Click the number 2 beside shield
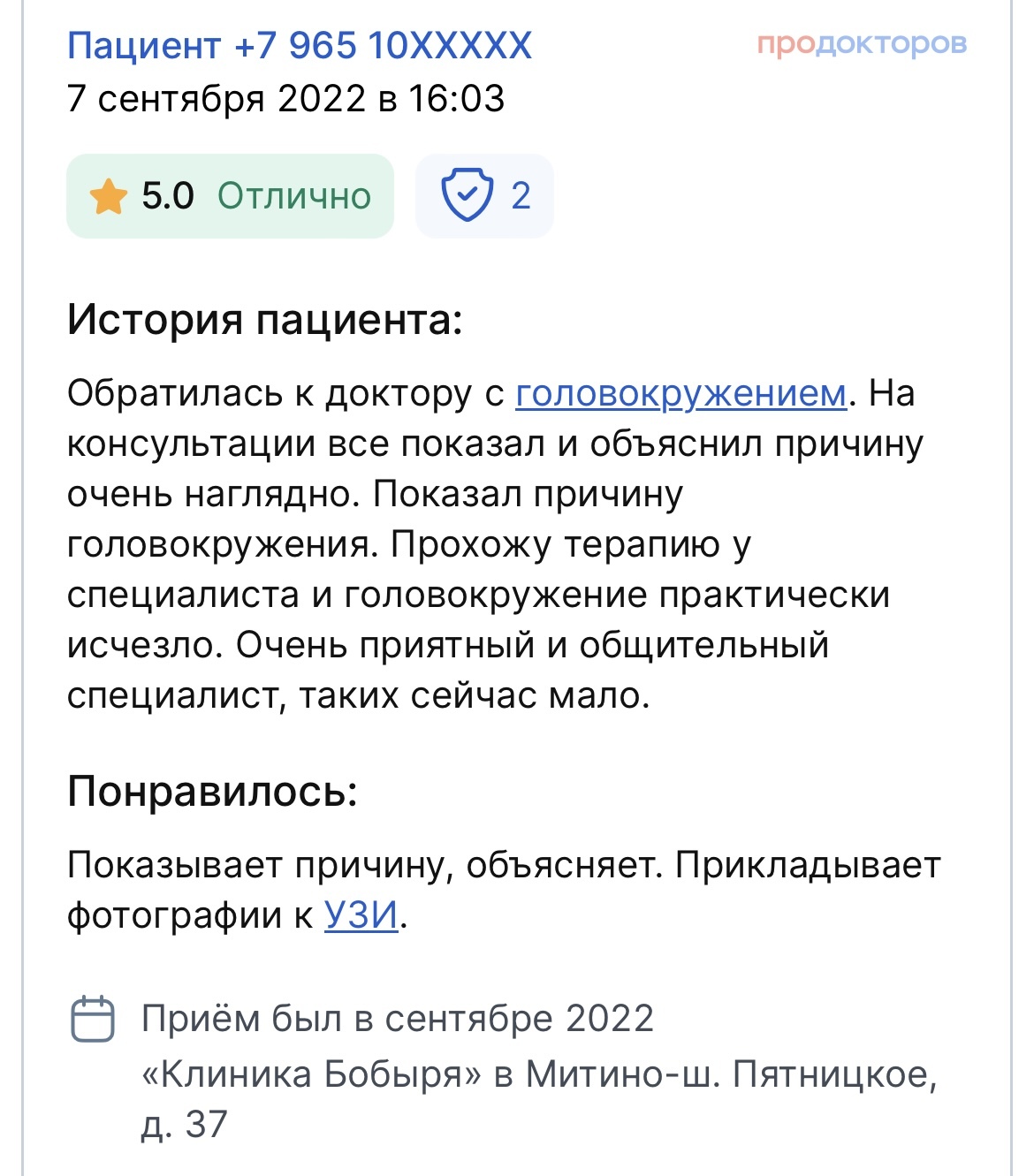1034x1176 pixels. [521, 196]
